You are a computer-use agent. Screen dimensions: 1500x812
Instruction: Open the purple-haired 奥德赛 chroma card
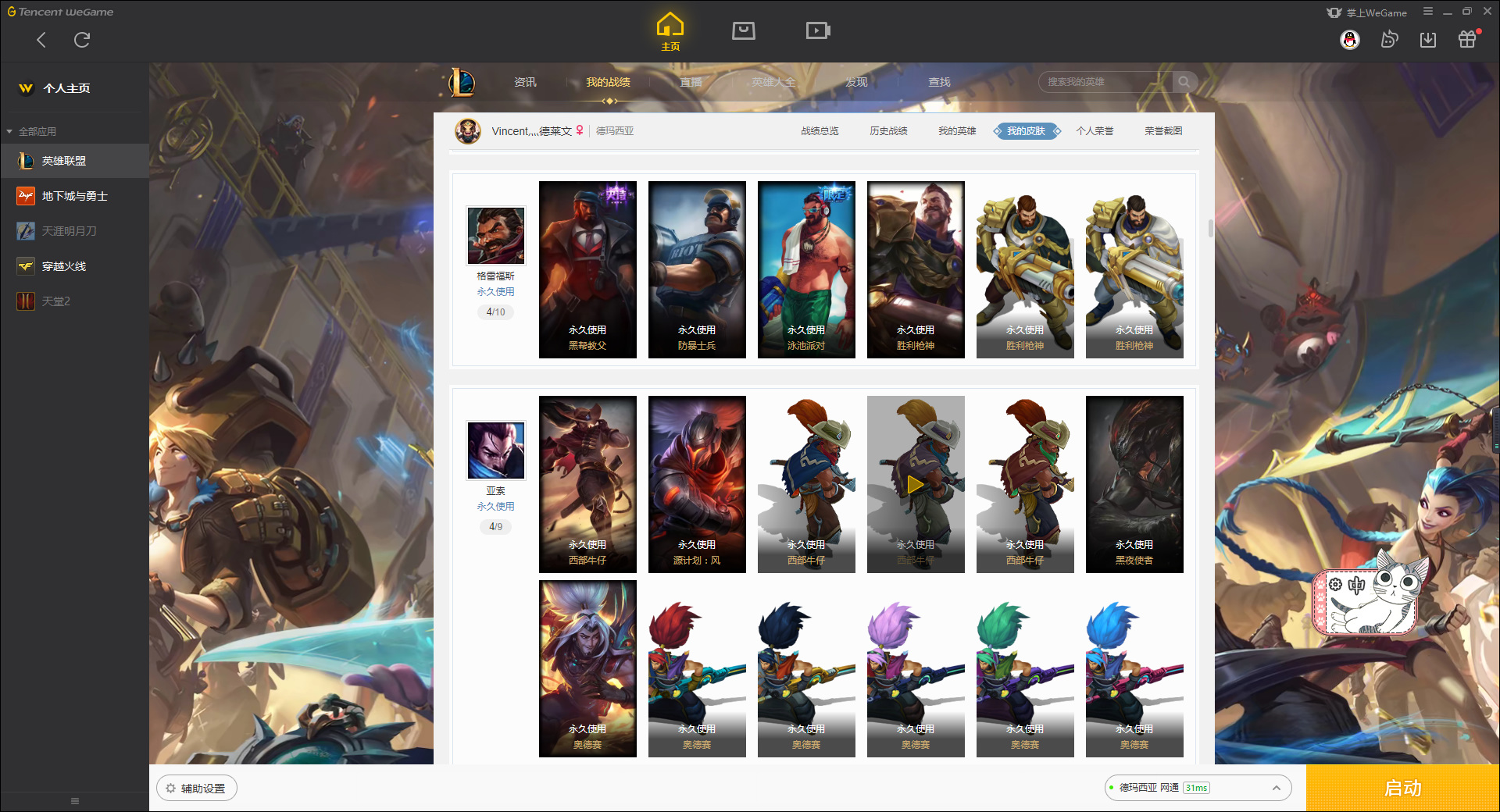pyautogui.click(x=916, y=669)
